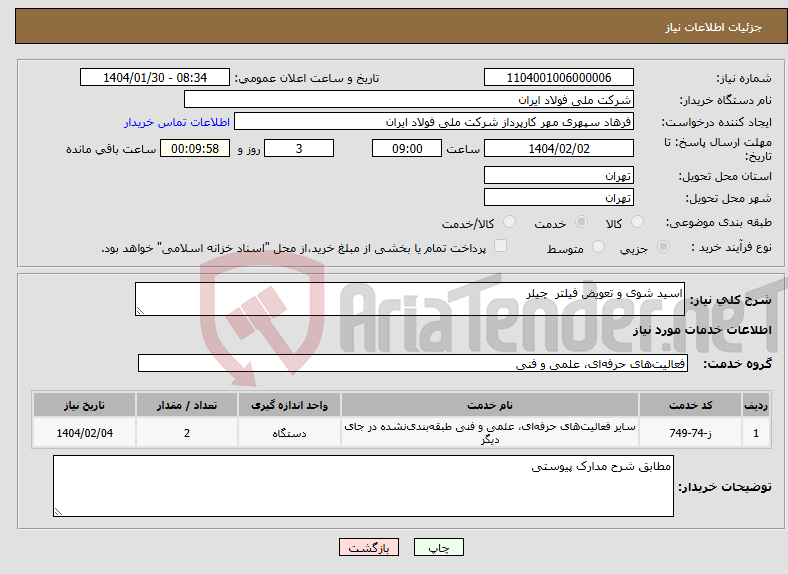Click the remaining days field showing 3
The height and width of the screenshot is (574, 788).
(299, 148)
